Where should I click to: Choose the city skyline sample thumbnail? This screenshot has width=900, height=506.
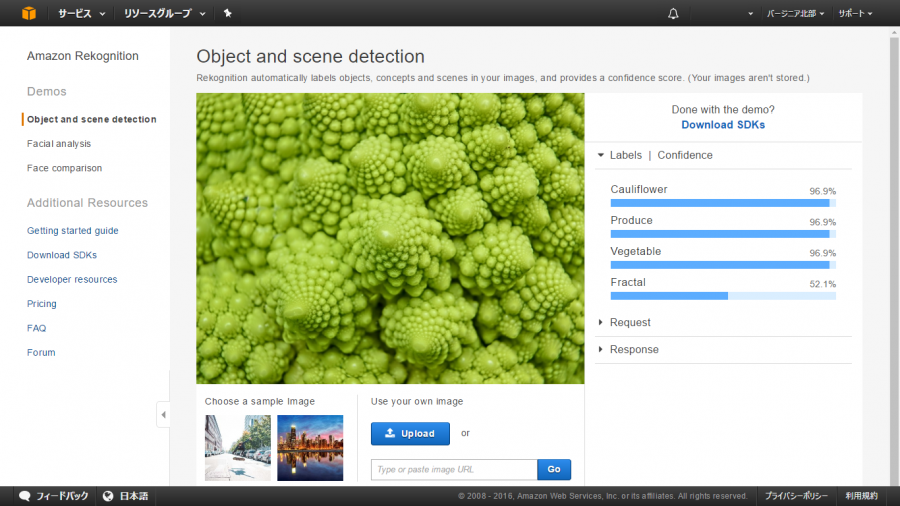(310, 447)
